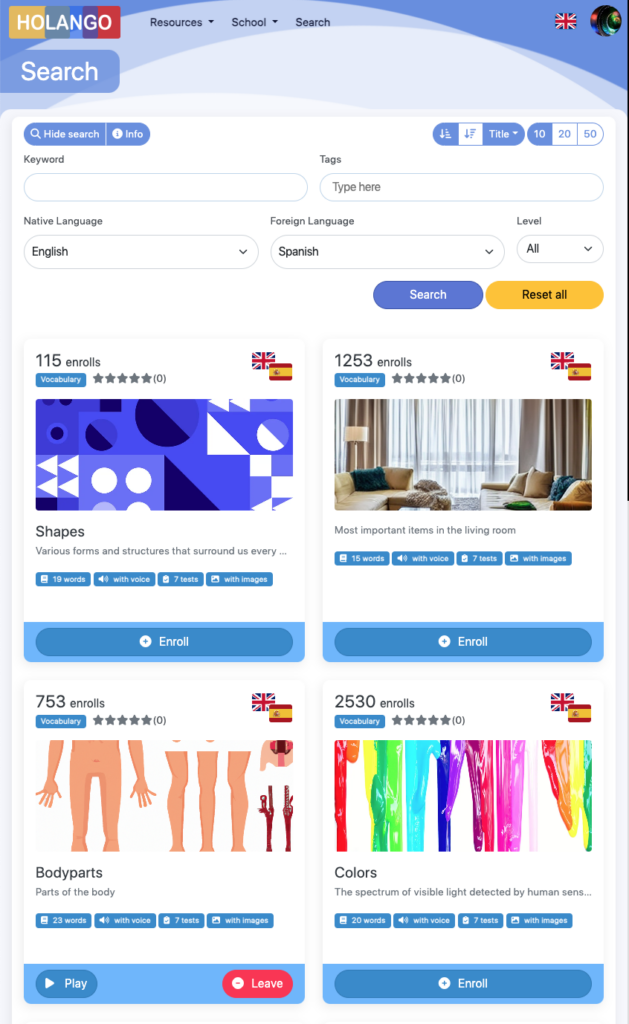
Task: Show 50 results per page
Action: 590,134
